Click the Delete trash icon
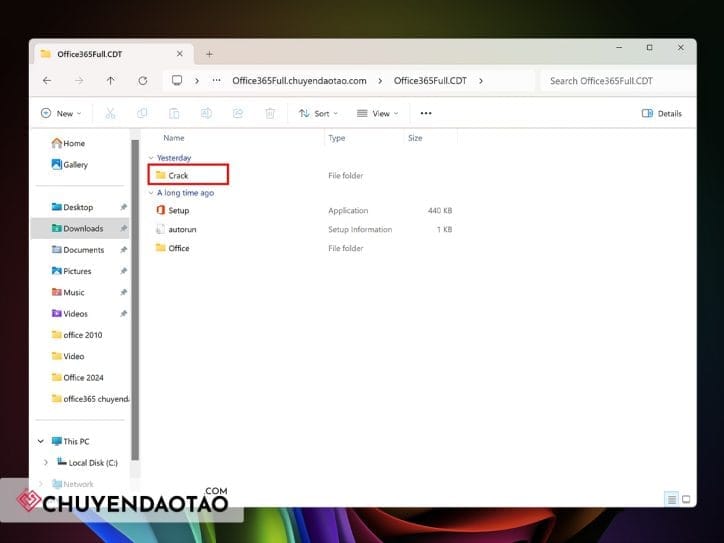This screenshot has height=543, width=724. click(270, 113)
